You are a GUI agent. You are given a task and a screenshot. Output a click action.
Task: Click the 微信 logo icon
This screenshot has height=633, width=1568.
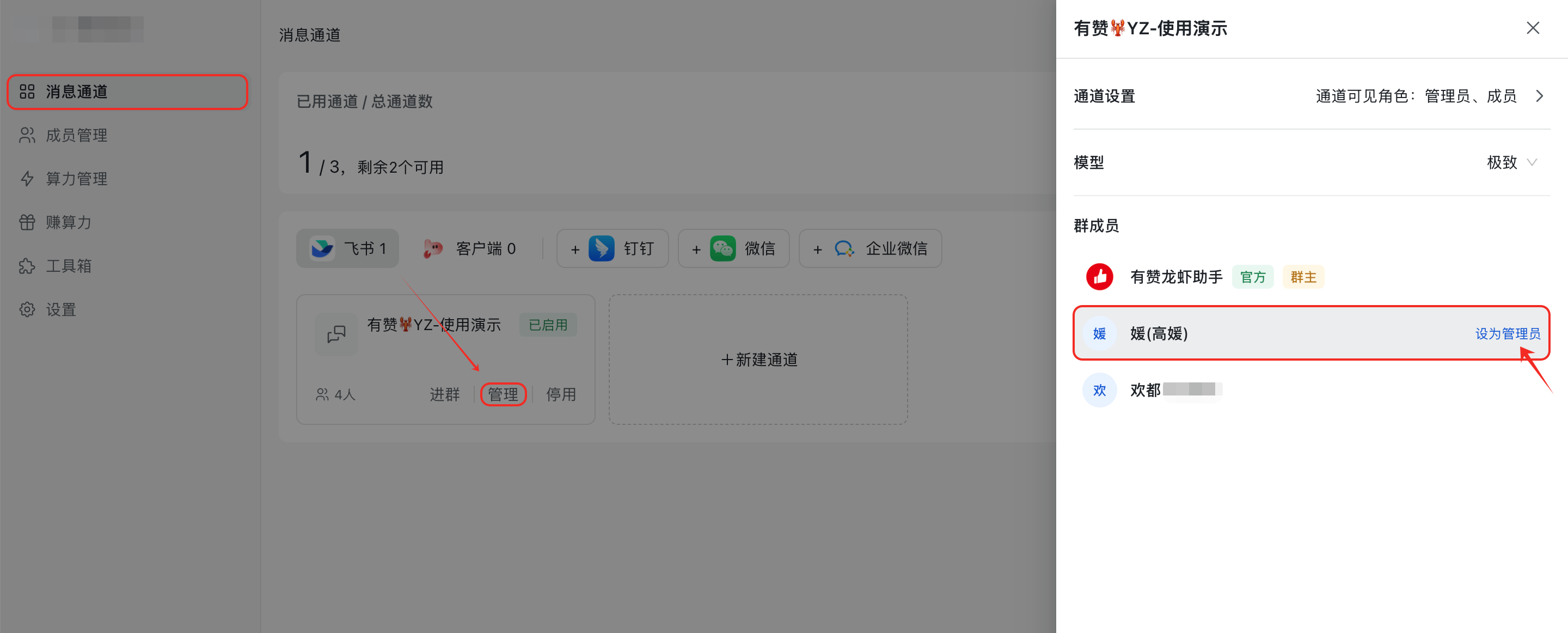coord(722,248)
